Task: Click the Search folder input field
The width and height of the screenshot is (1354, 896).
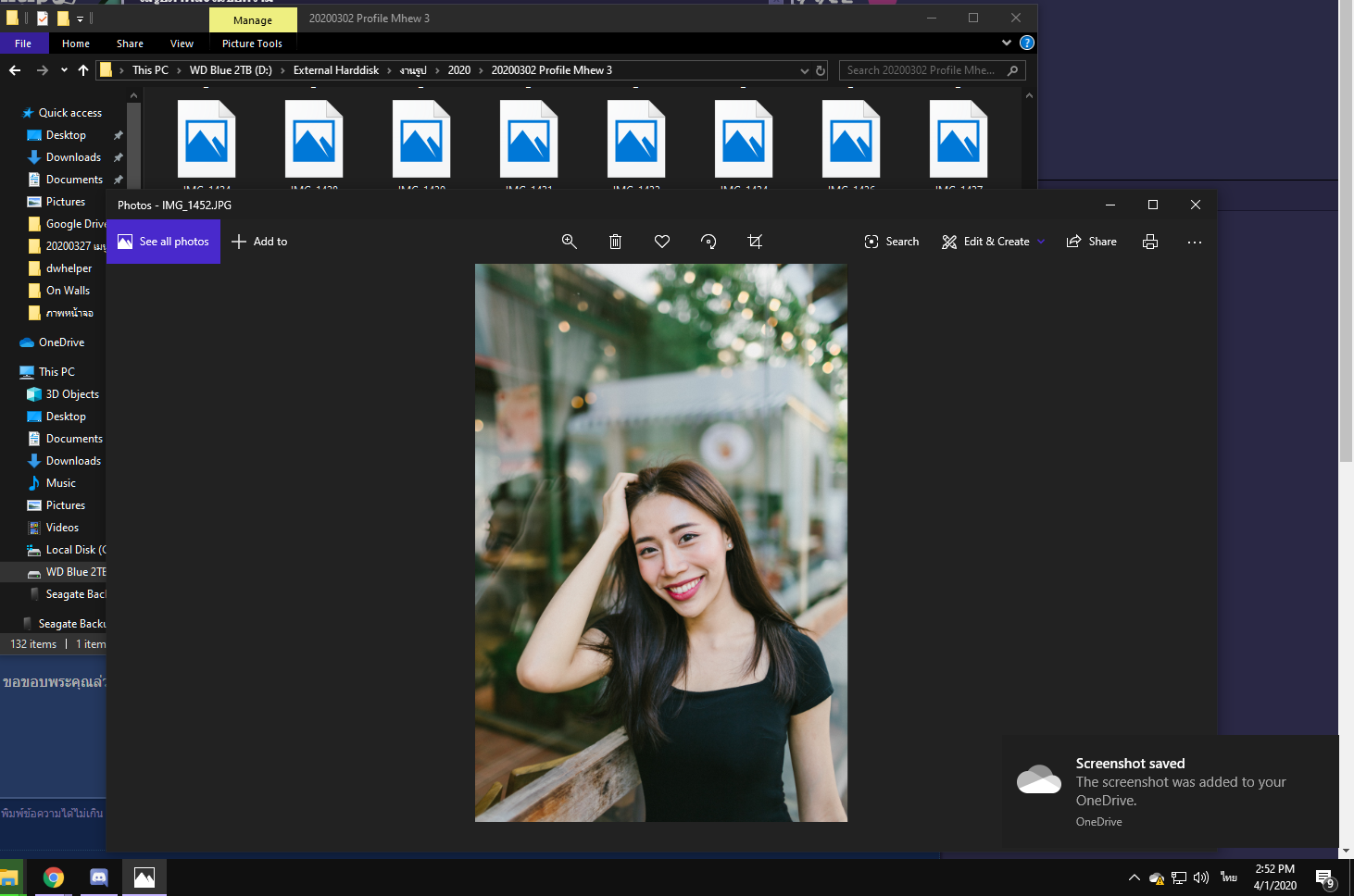Action: (921, 70)
